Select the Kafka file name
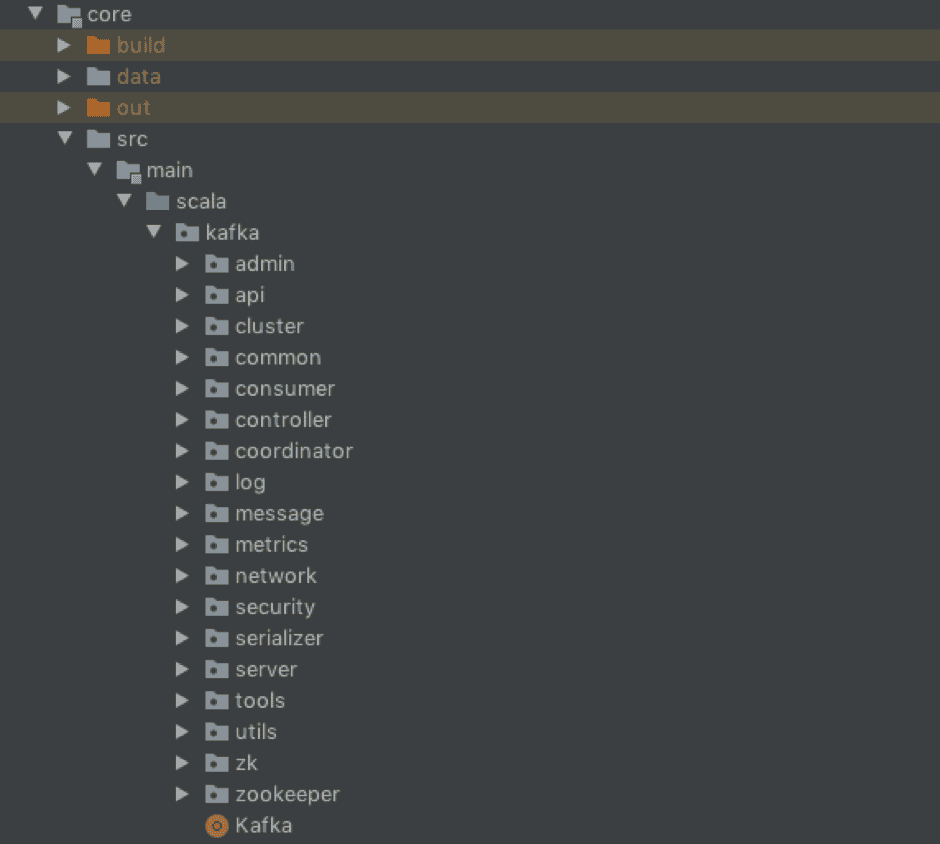The image size is (940, 844). click(264, 825)
